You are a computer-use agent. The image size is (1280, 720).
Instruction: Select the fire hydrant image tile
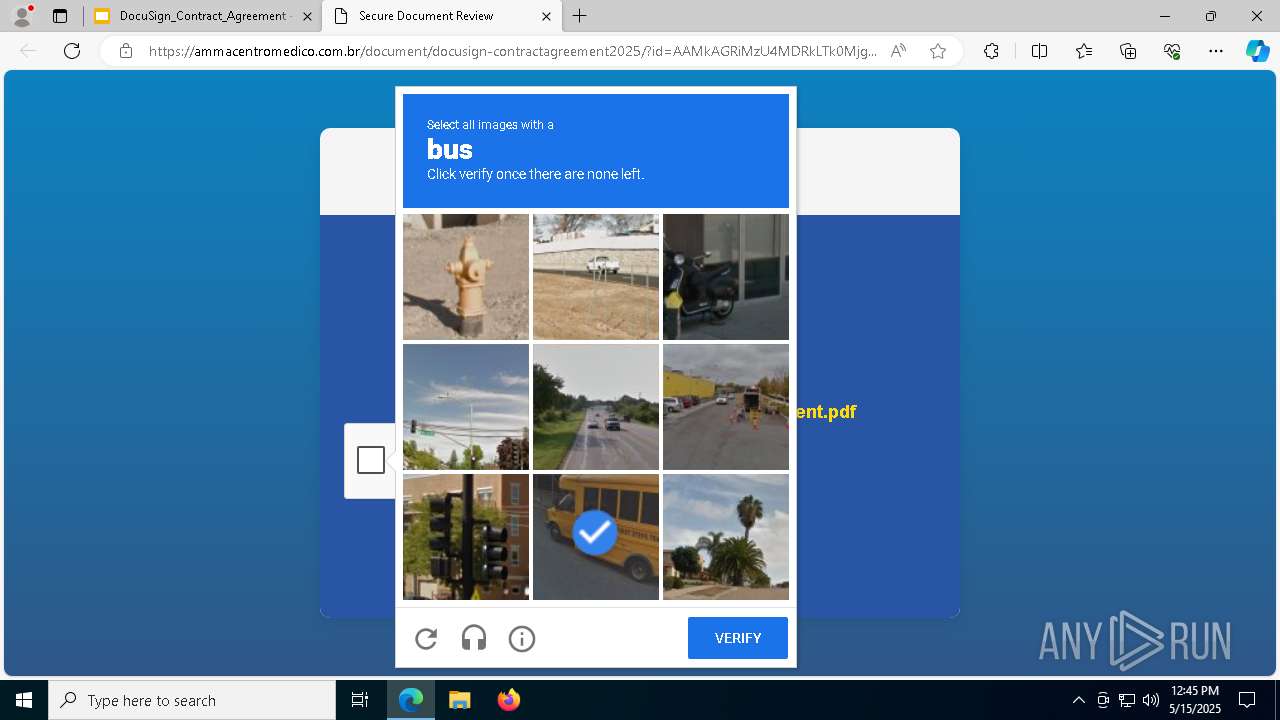pyautogui.click(x=466, y=277)
